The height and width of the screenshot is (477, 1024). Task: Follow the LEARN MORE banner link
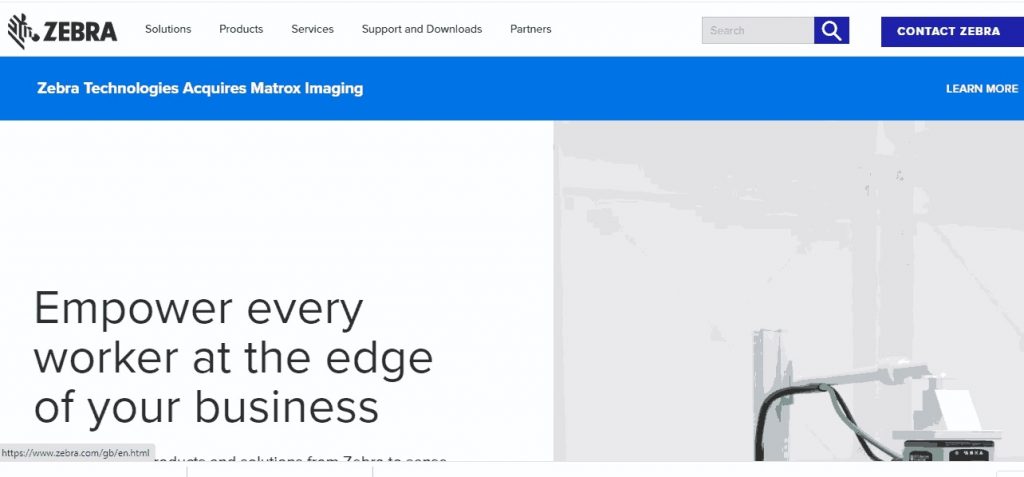point(982,89)
